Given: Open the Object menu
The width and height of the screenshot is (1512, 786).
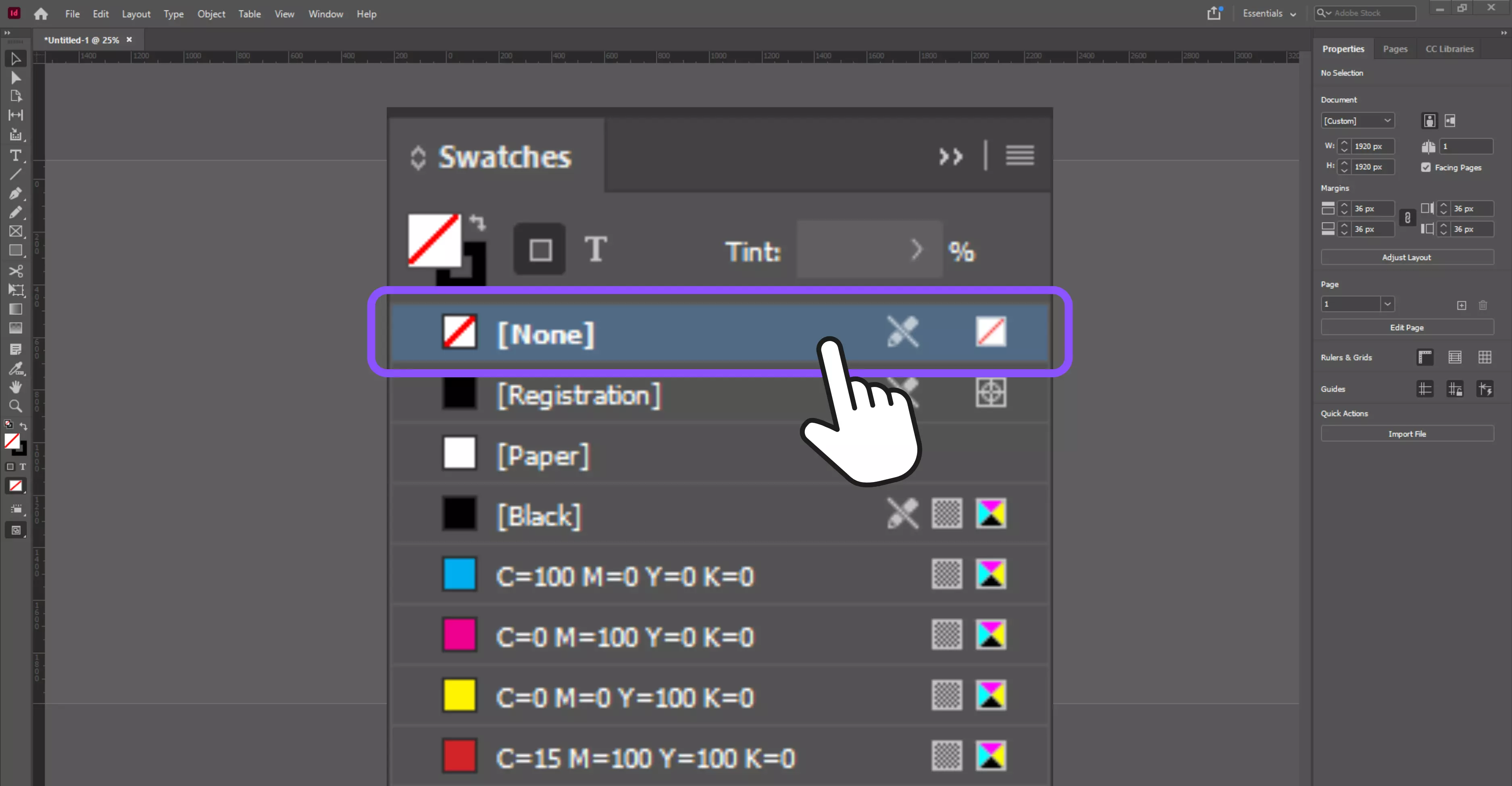Looking at the screenshot, I should (x=211, y=14).
